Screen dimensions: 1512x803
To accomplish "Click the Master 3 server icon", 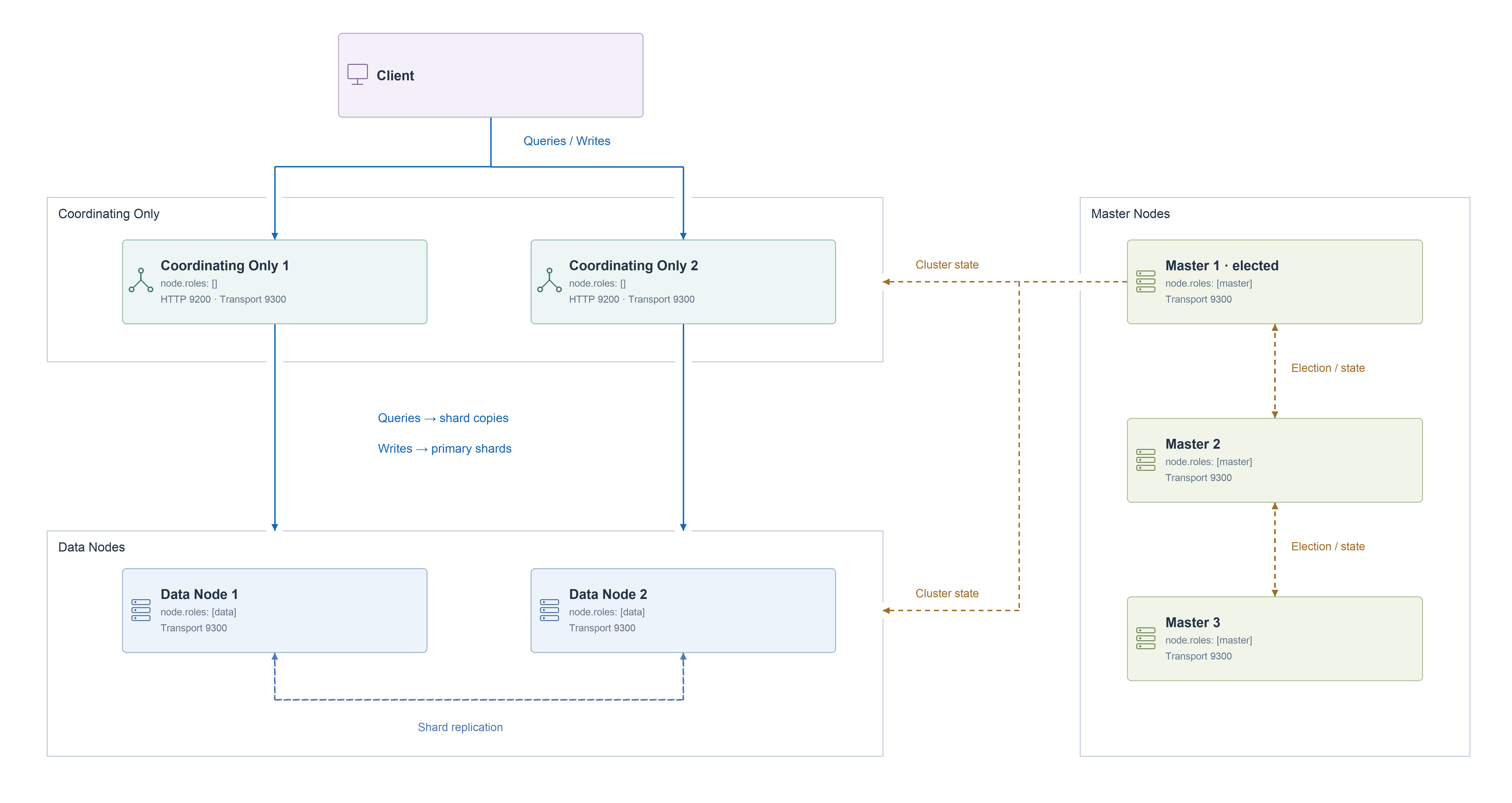I will point(1146,638).
